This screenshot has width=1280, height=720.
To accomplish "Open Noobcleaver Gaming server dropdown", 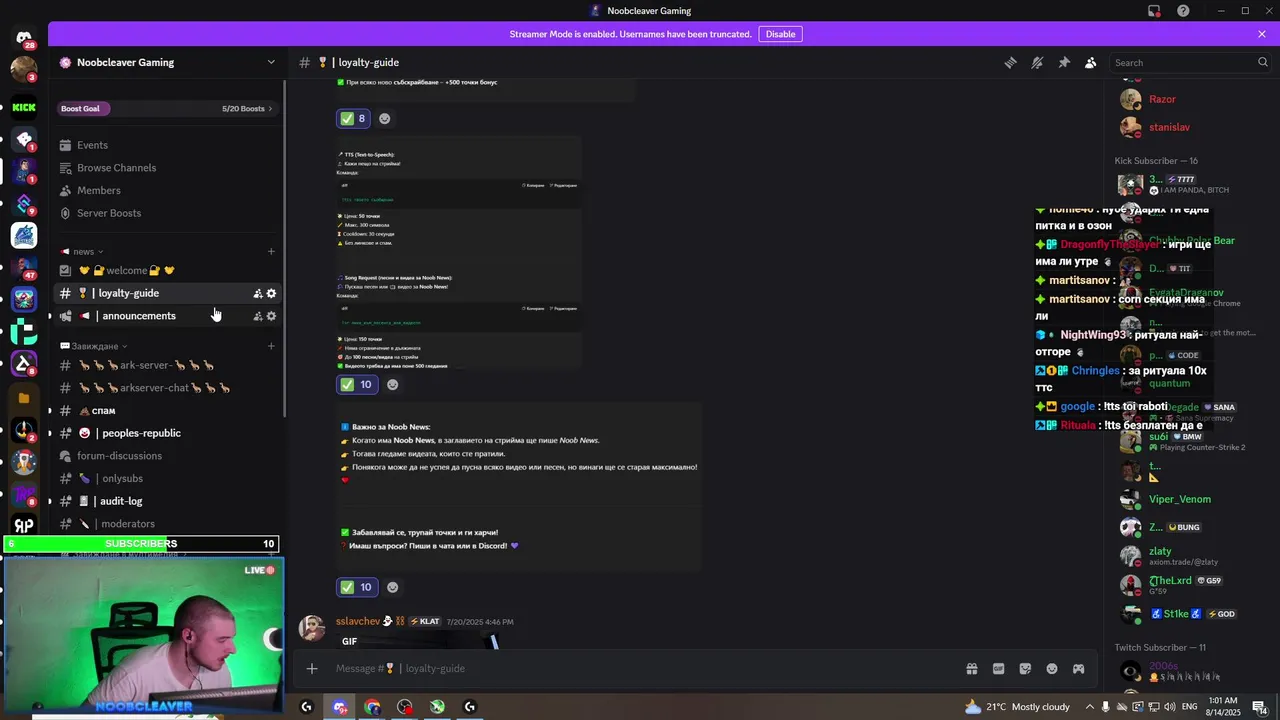I will point(270,62).
